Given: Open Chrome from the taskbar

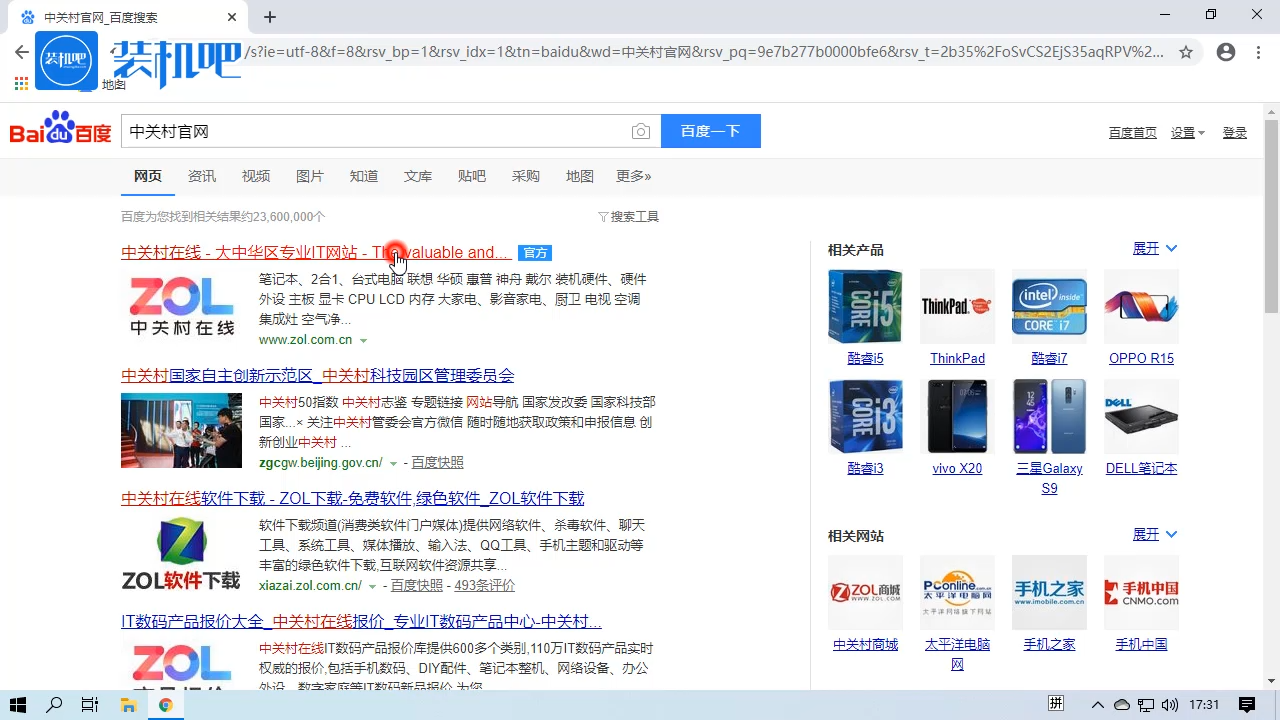Looking at the screenshot, I should [x=165, y=705].
